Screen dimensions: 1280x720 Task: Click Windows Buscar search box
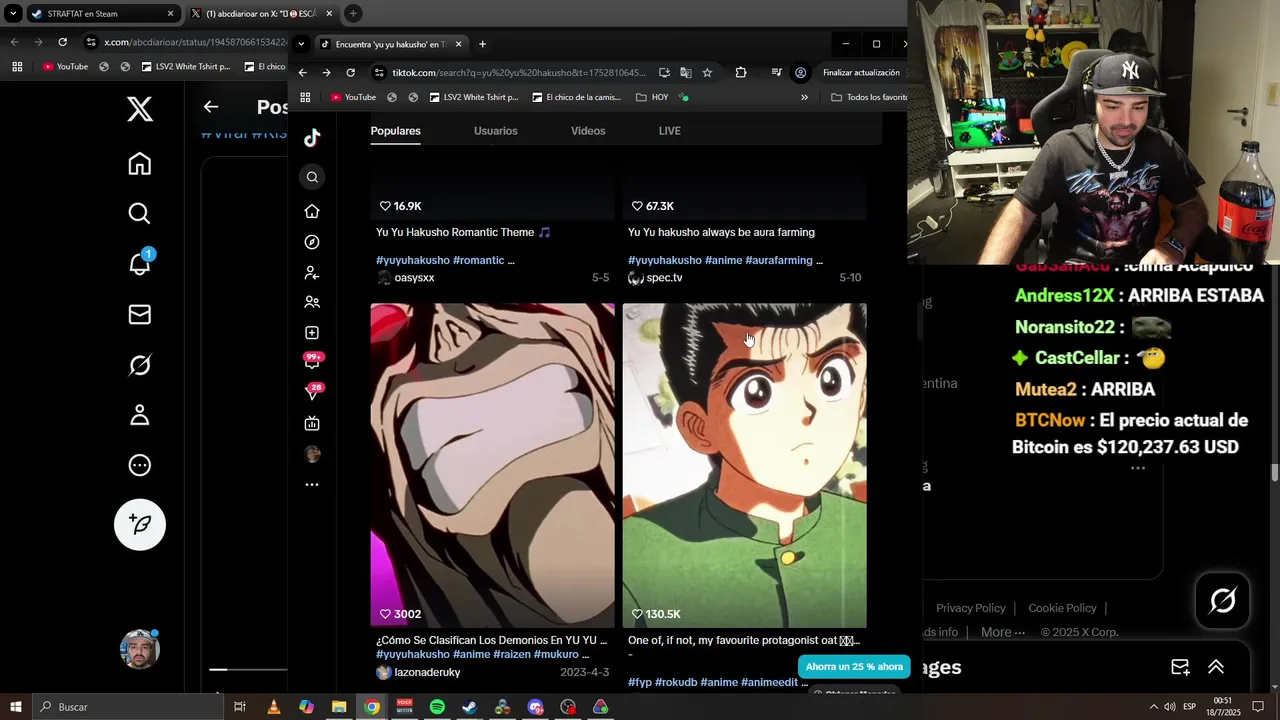click(128, 707)
